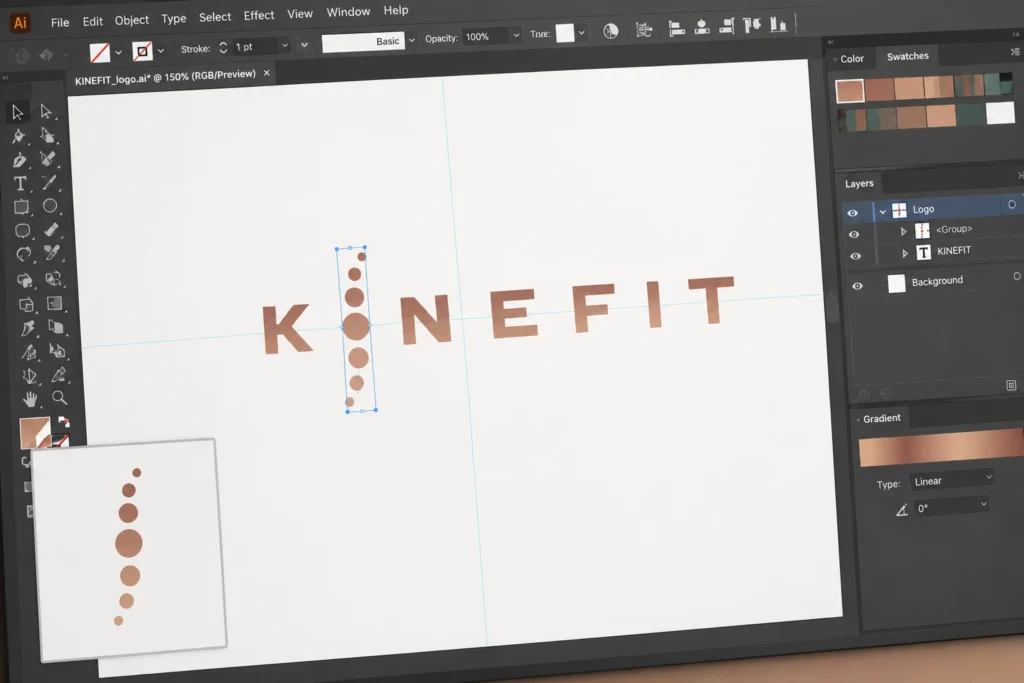Click the stroke weight stepper arrows
1024x683 pixels.
(x=223, y=47)
